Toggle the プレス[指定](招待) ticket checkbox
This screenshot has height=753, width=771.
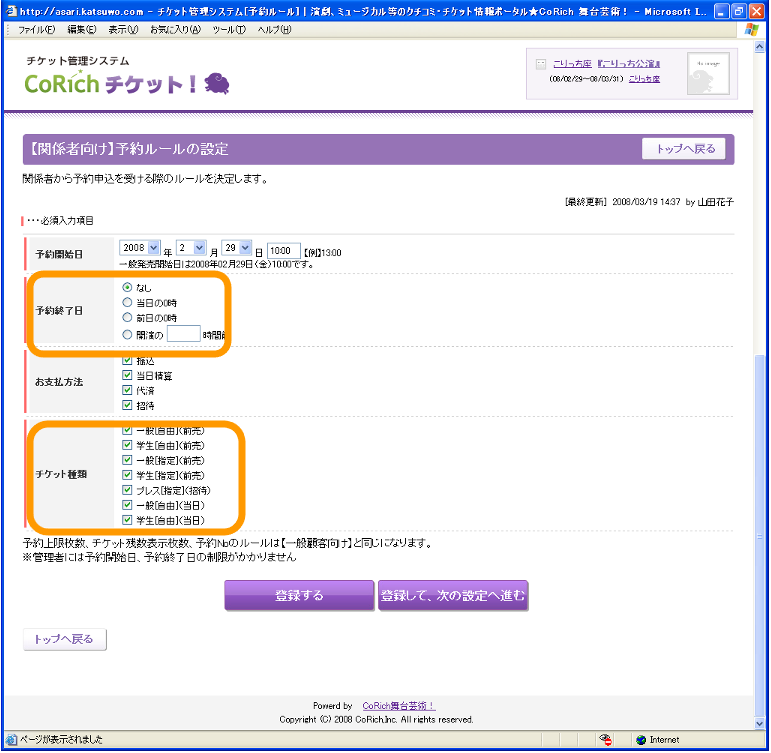pos(127,491)
